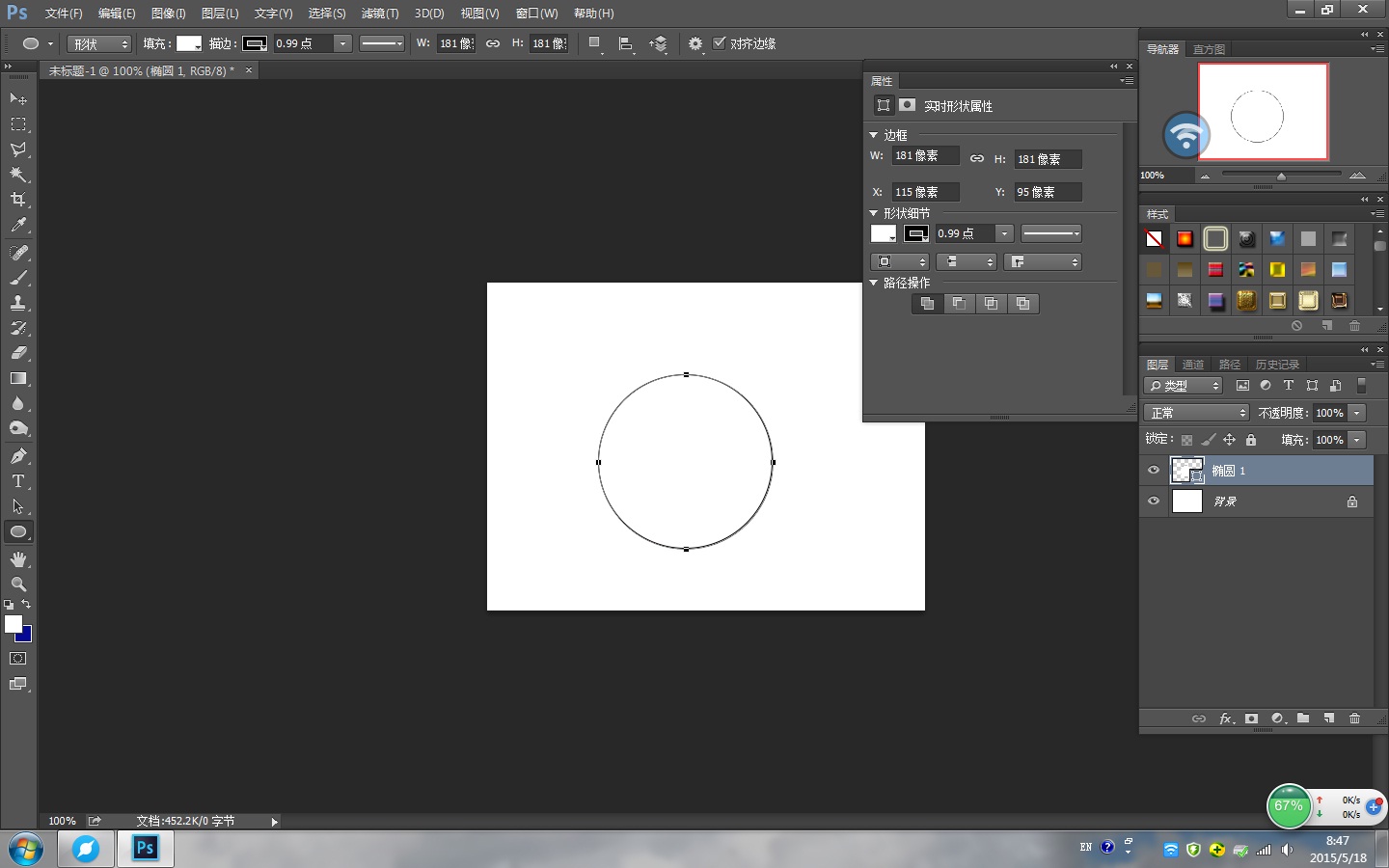Select the Zoom tool
Viewport: 1389px width, 868px height.
coord(17,584)
